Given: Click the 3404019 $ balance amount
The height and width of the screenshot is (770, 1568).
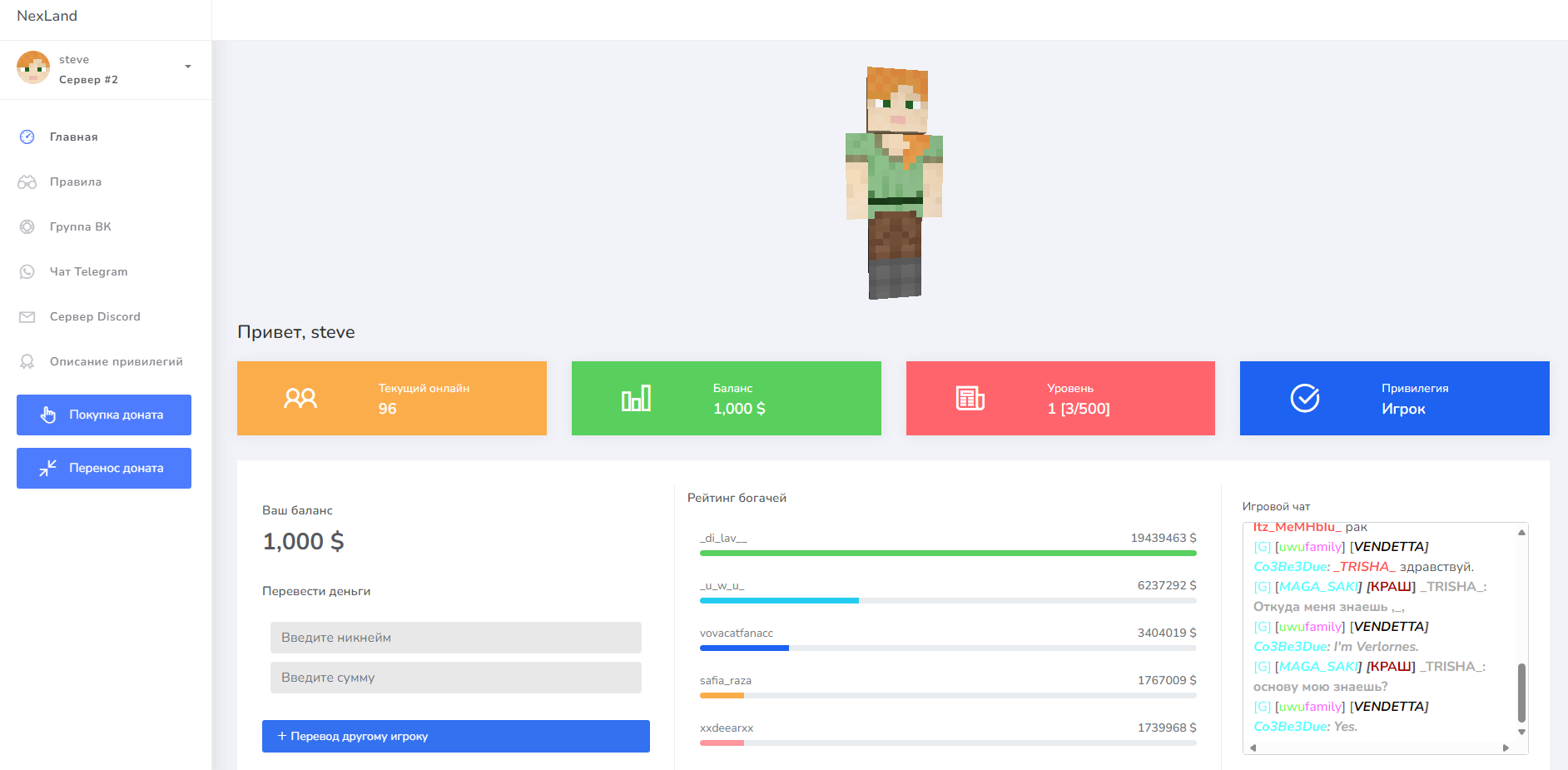Looking at the screenshot, I should (1167, 633).
